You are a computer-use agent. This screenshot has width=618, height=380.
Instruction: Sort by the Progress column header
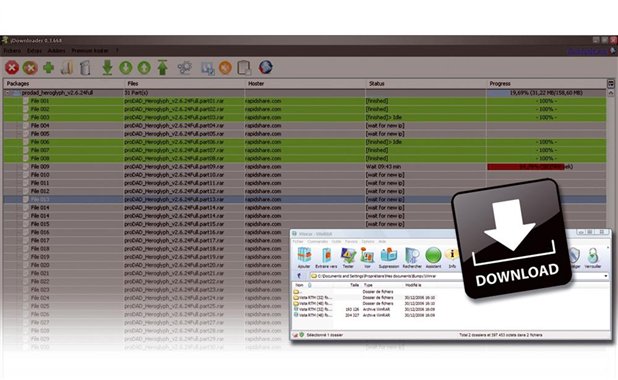click(x=547, y=84)
